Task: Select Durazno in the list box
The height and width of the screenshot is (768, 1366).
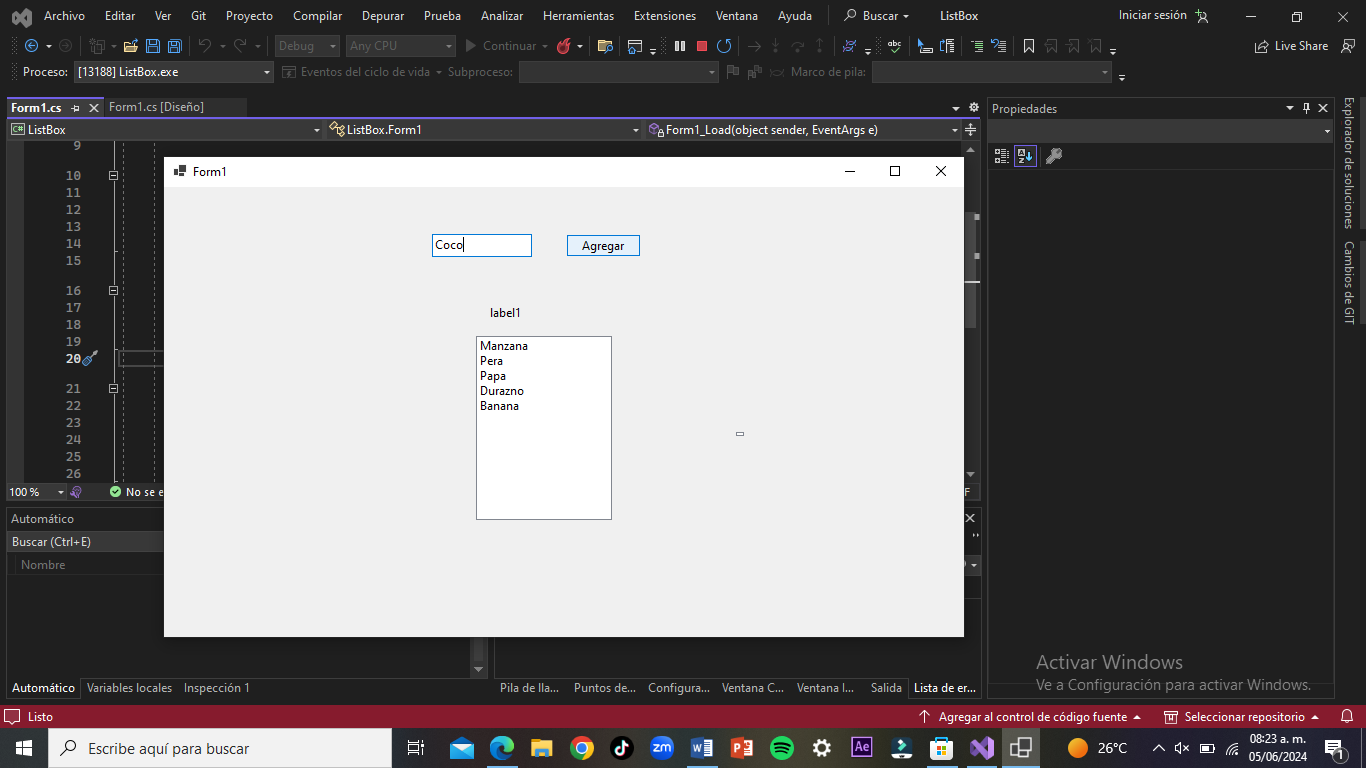Action: (x=502, y=391)
